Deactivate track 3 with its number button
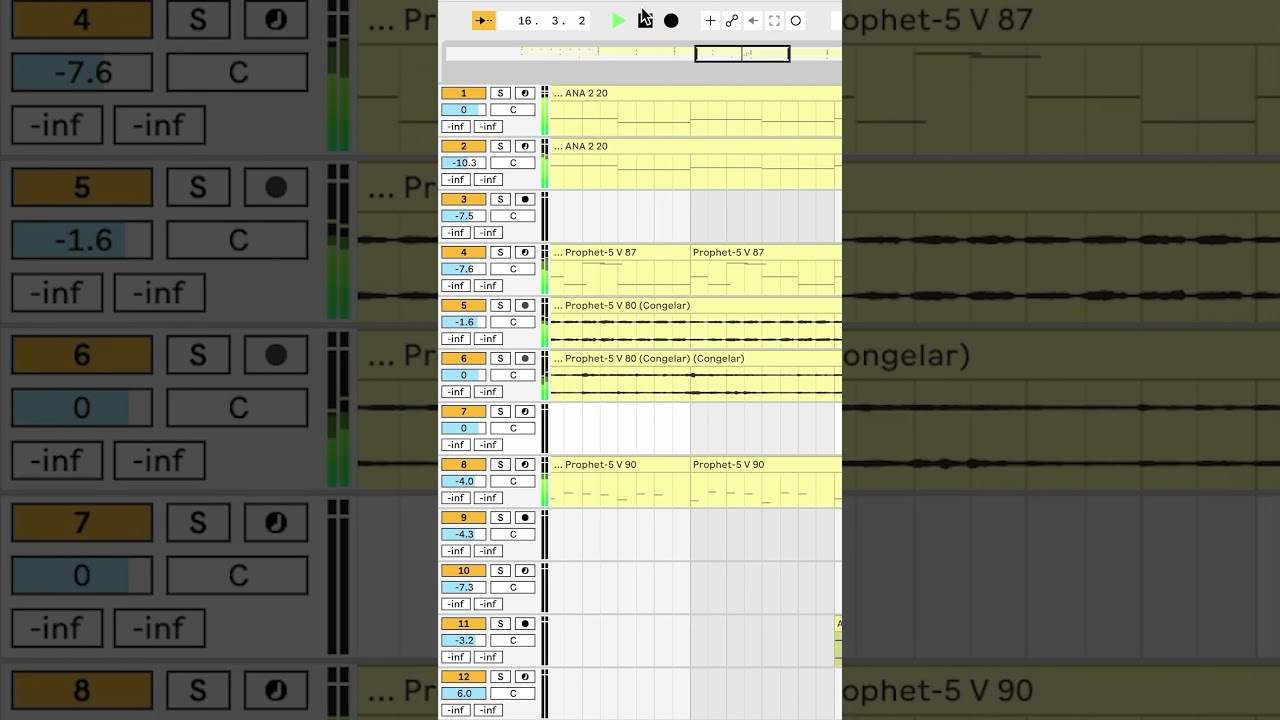This screenshot has height=720, width=1280. tap(464, 199)
